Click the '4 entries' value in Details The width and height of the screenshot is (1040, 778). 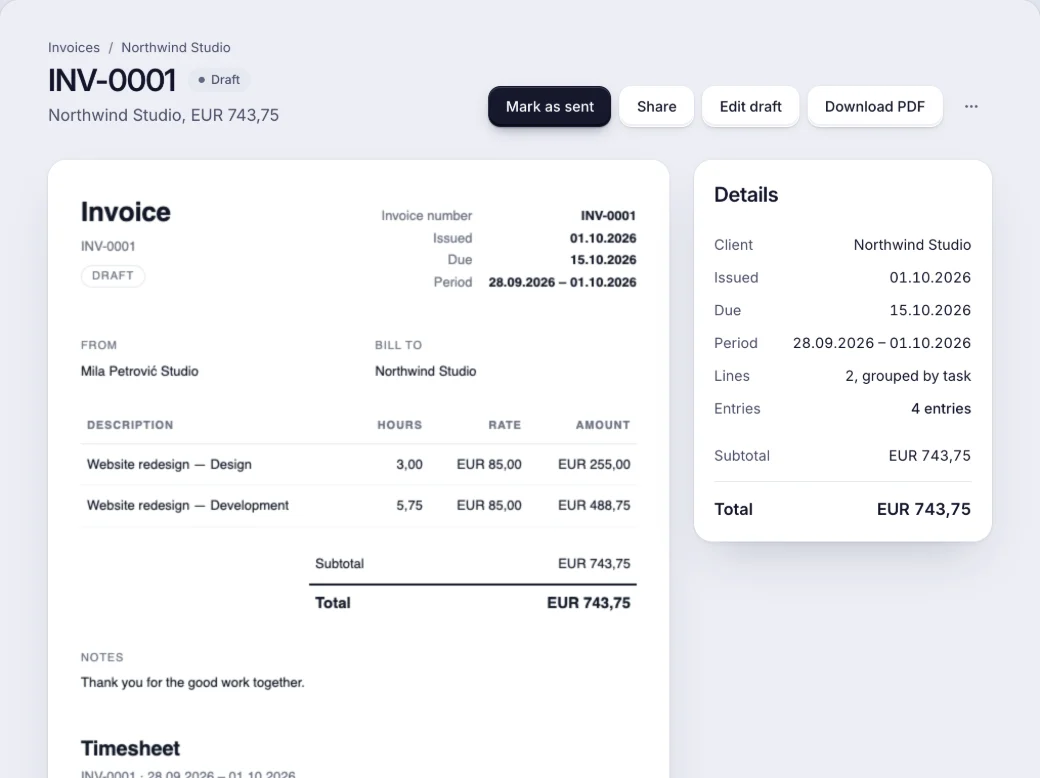[x=941, y=409]
